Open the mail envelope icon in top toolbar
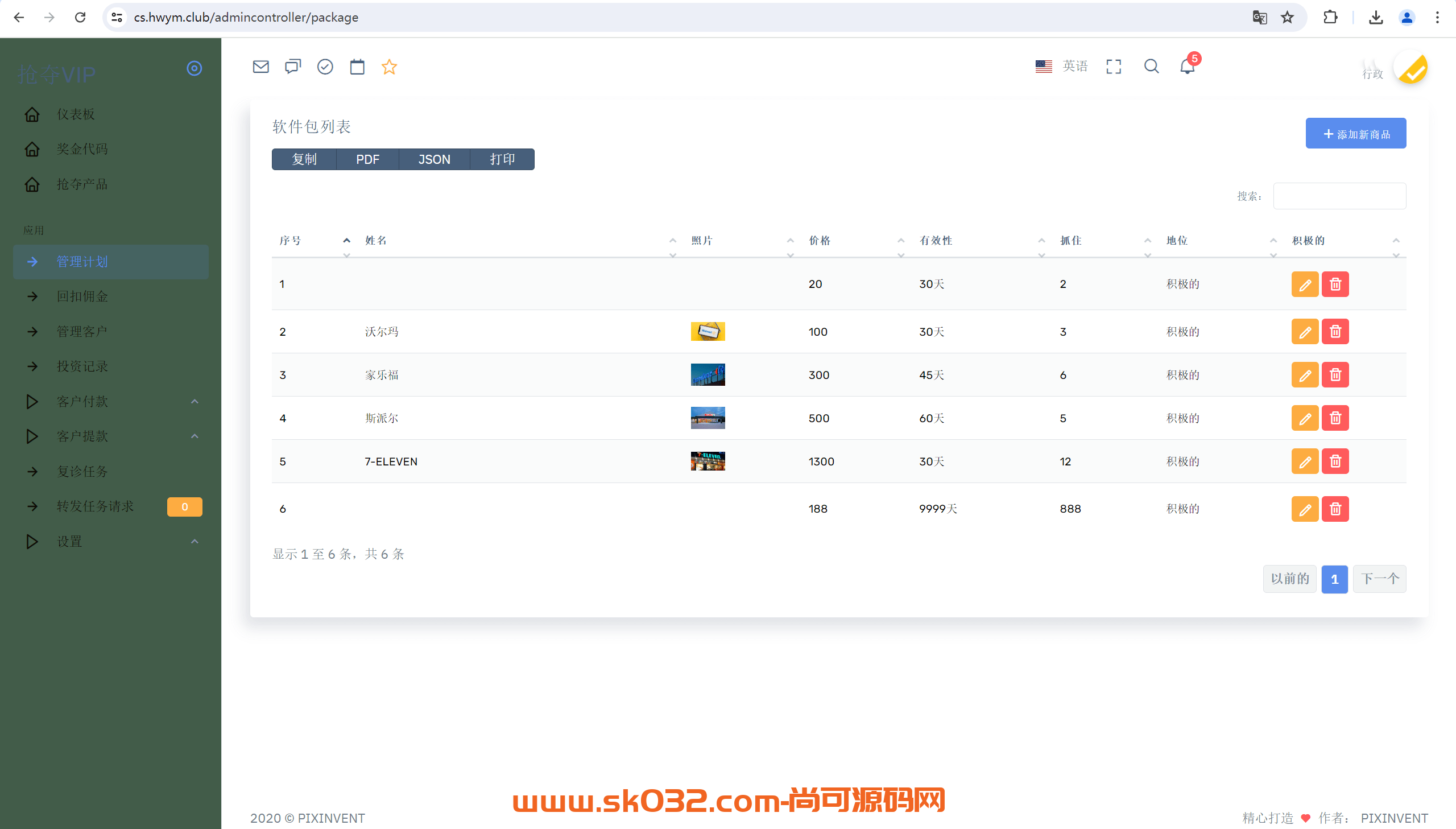The image size is (1456, 829). (260, 67)
